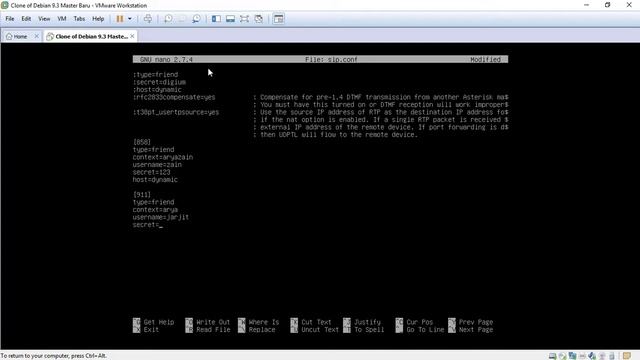The width and height of the screenshot is (640, 360).
Task: Open the power options dropdown arrow
Action: [x=130, y=19]
